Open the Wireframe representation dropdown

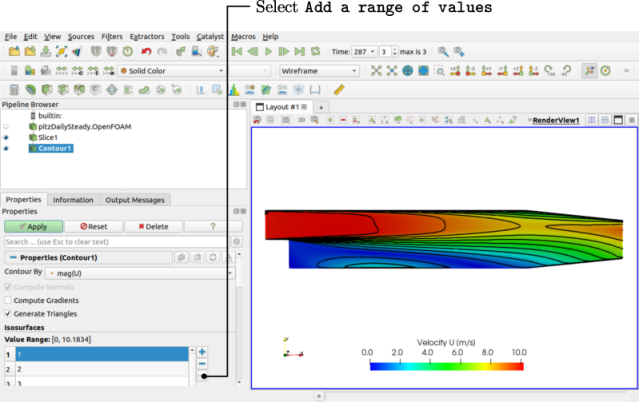(x=319, y=71)
